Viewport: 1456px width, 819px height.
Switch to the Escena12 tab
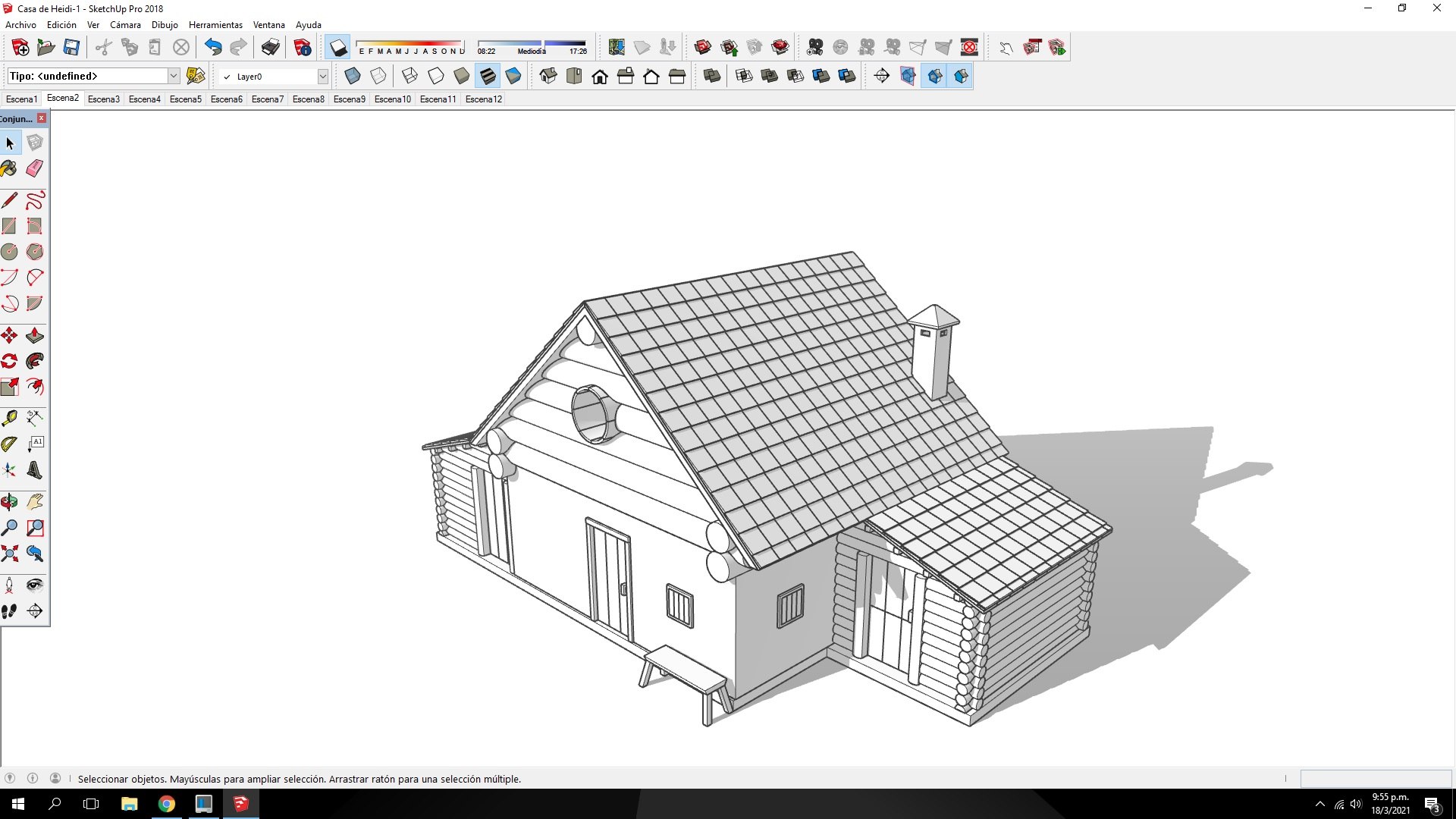pos(484,99)
